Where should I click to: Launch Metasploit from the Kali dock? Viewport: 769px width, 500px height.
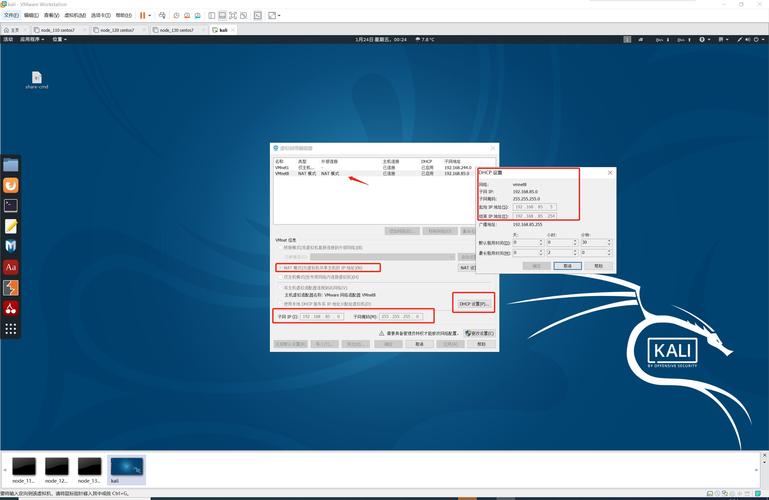click(x=11, y=246)
